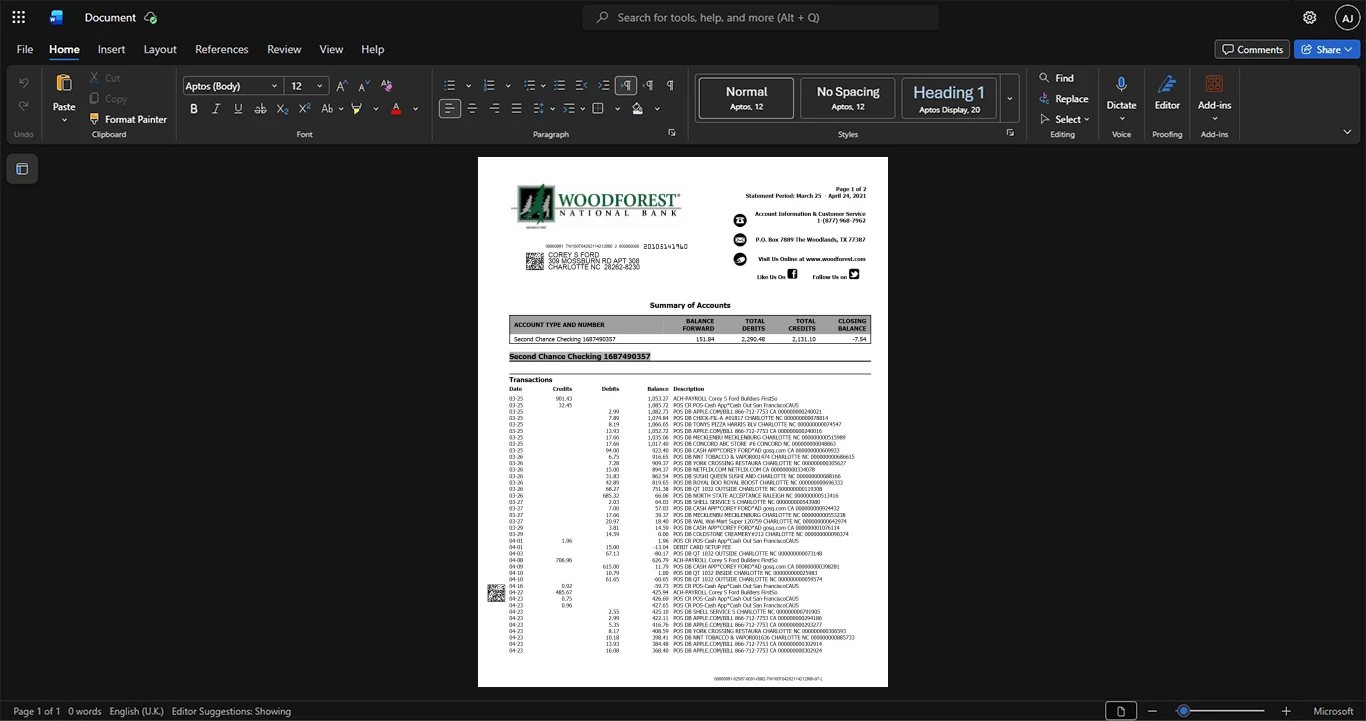Apply numbered list

(x=489, y=86)
